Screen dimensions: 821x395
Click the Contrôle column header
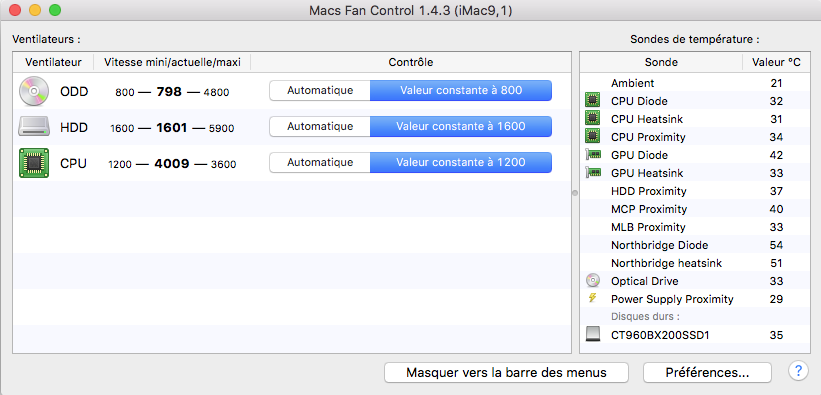(411, 62)
